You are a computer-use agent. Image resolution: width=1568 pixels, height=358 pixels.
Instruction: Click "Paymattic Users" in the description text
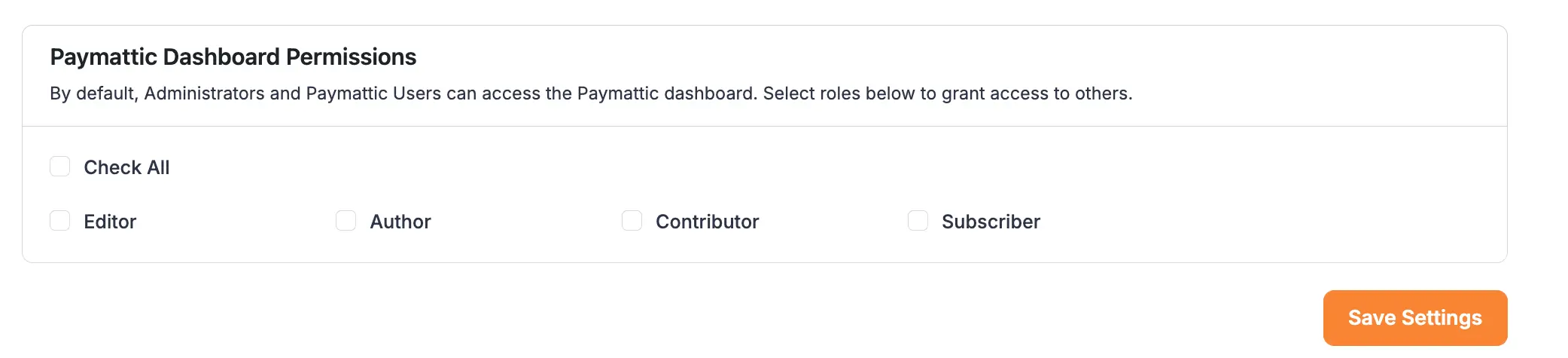click(373, 93)
